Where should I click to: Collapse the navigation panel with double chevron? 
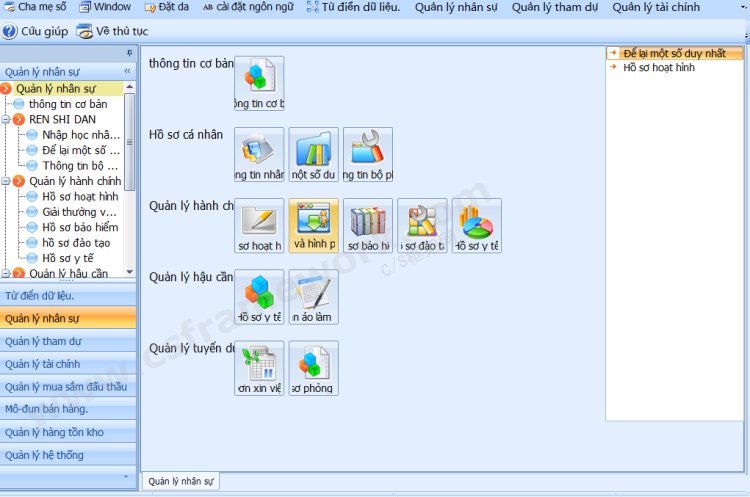(x=127, y=72)
